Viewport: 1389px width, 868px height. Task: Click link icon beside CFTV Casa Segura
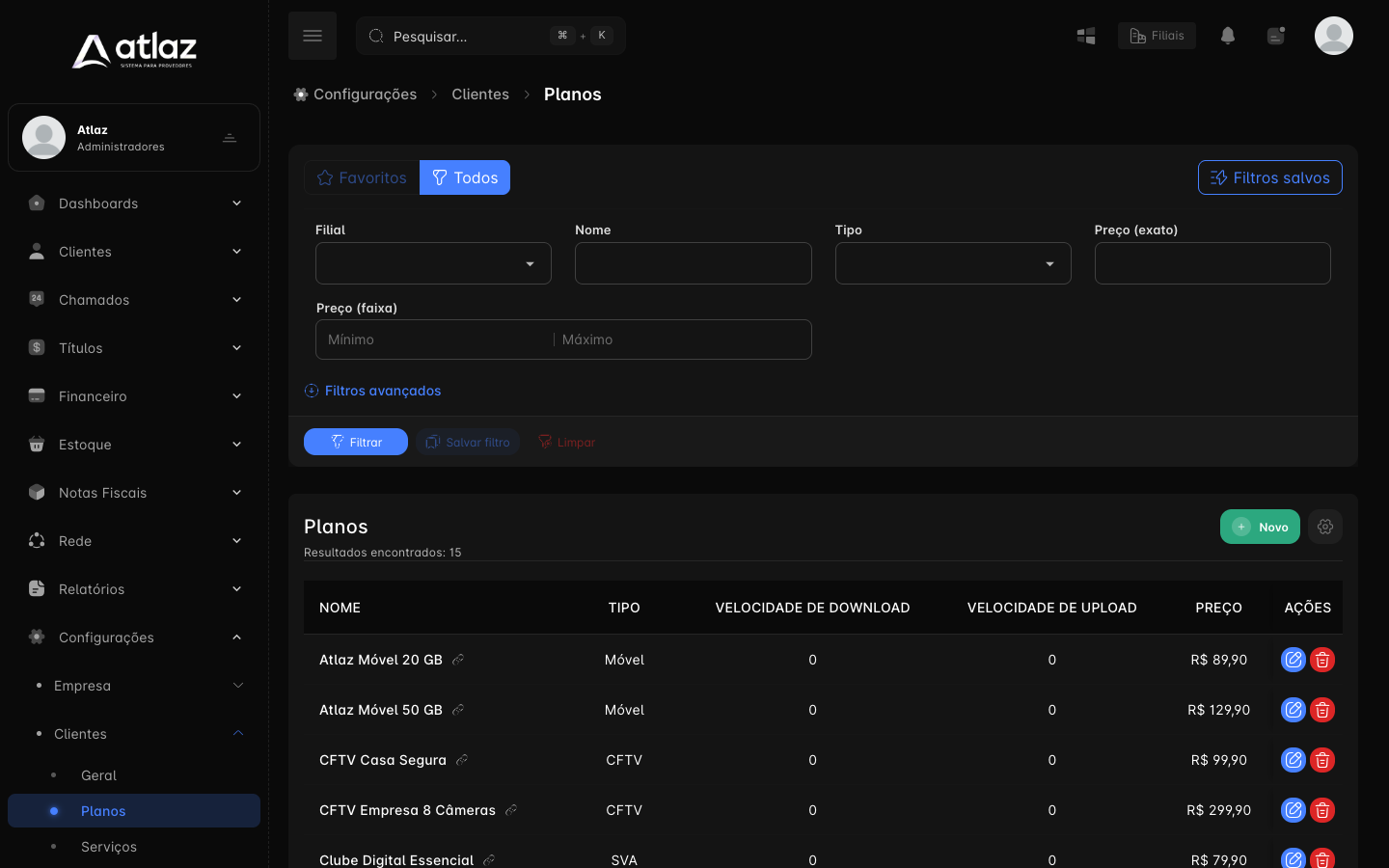coord(462,760)
